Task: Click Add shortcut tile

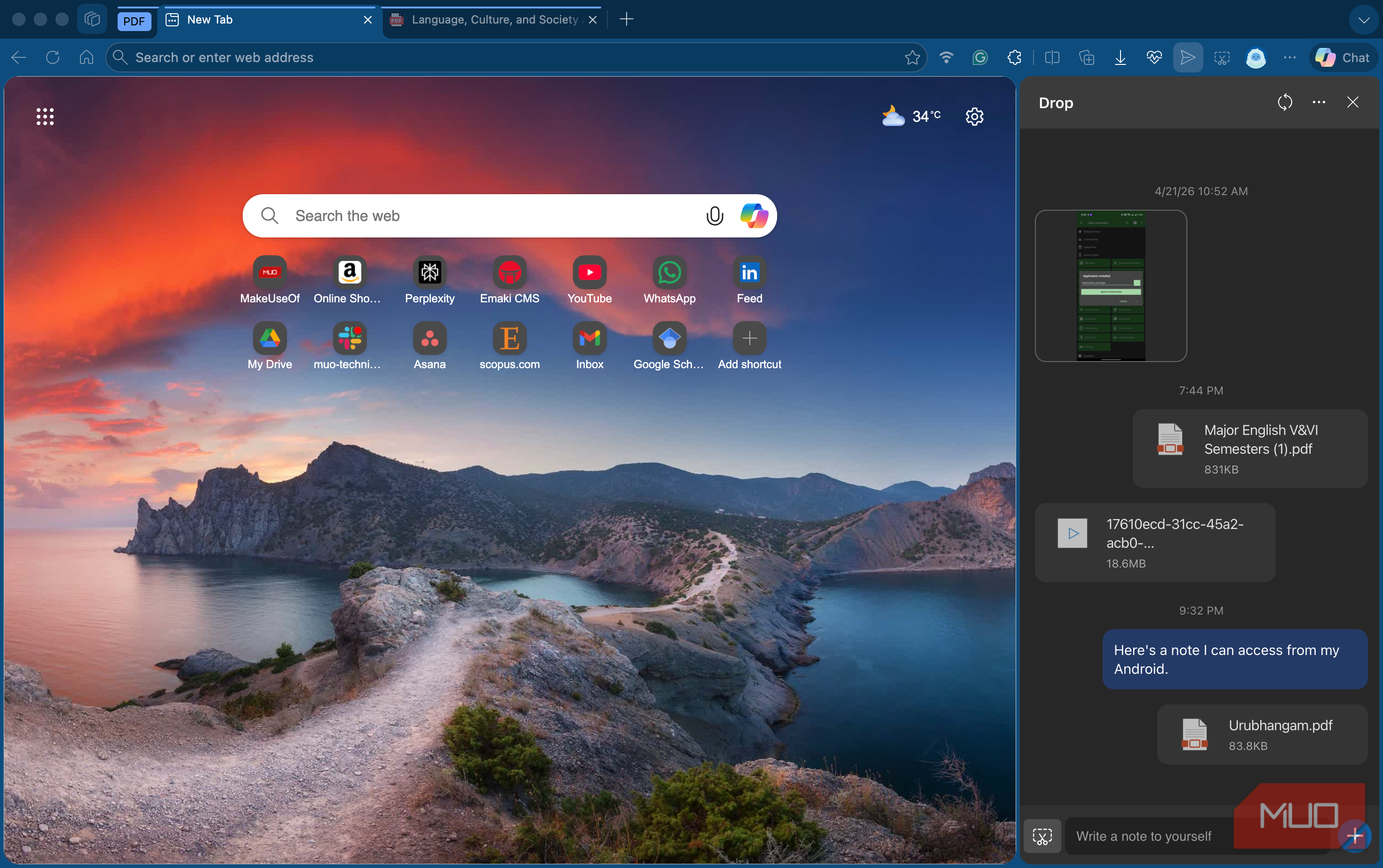Action: pyautogui.click(x=749, y=346)
